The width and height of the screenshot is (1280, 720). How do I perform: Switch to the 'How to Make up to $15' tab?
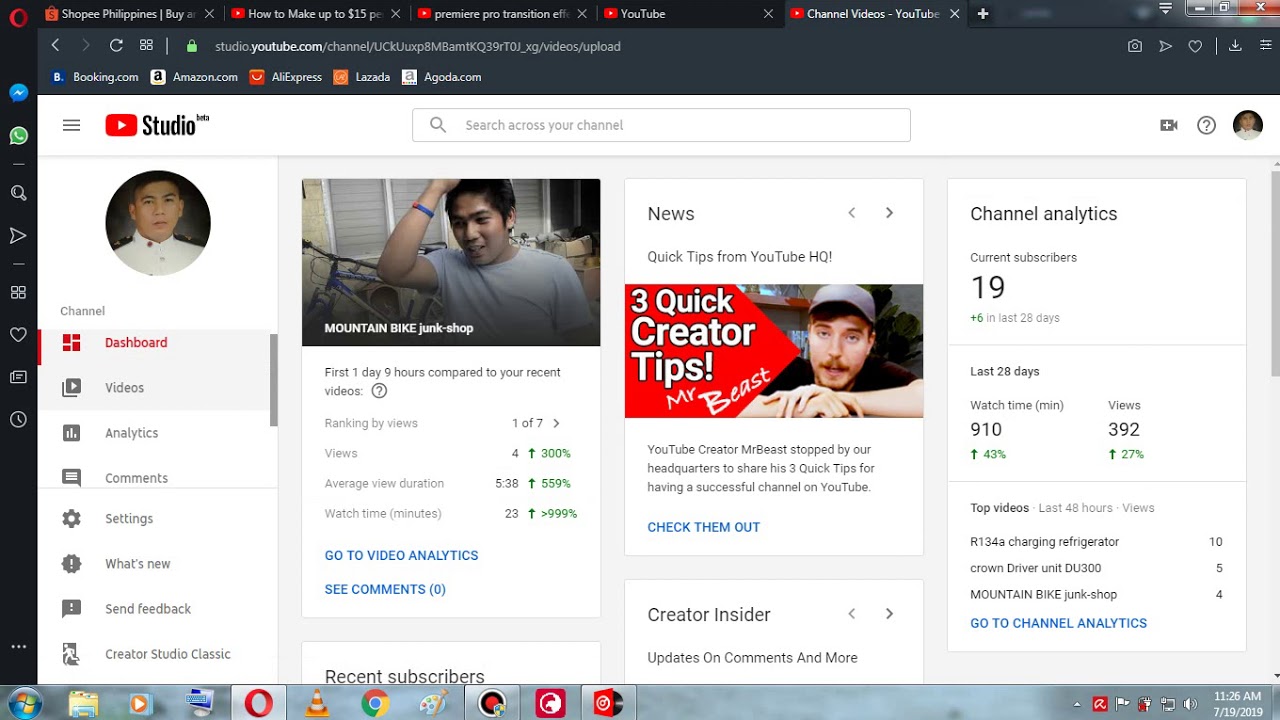point(315,14)
